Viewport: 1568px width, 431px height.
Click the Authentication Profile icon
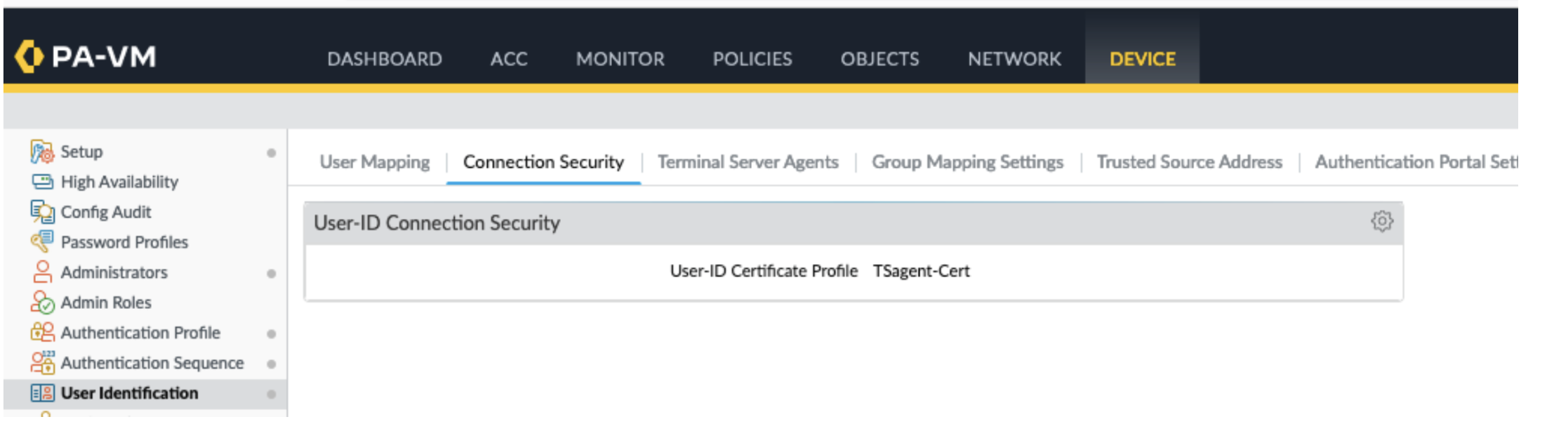[x=42, y=333]
